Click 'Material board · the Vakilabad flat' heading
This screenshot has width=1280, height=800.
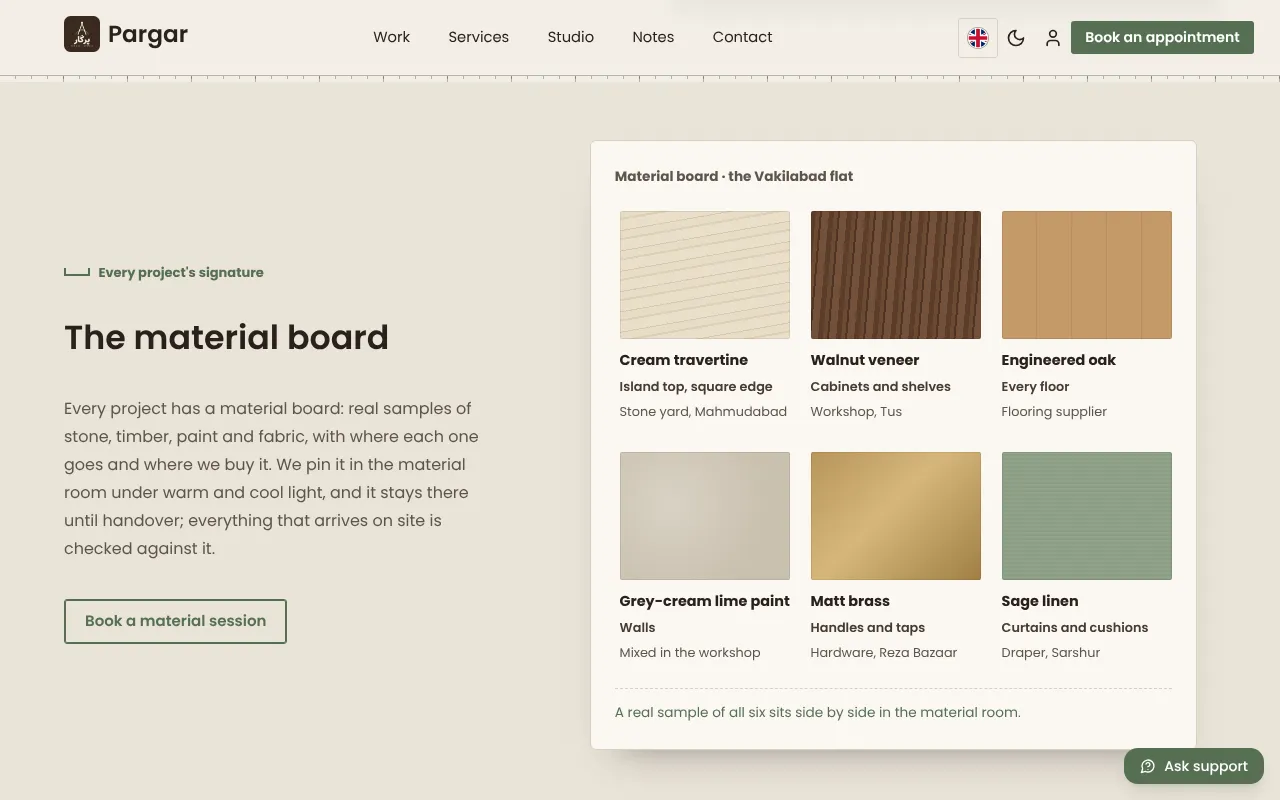[x=734, y=176]
